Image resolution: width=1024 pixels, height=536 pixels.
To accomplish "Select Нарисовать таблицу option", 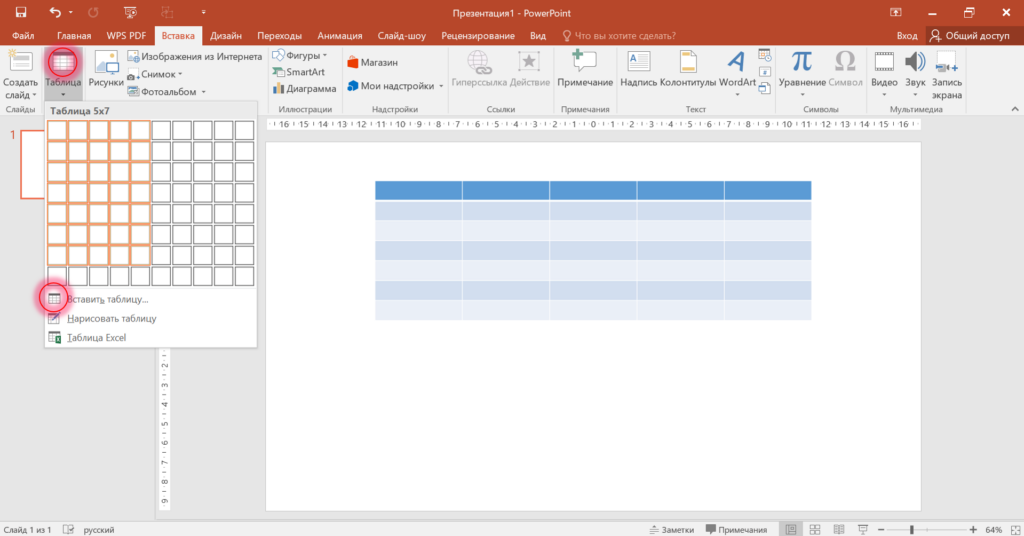I will tap(150, 319).
